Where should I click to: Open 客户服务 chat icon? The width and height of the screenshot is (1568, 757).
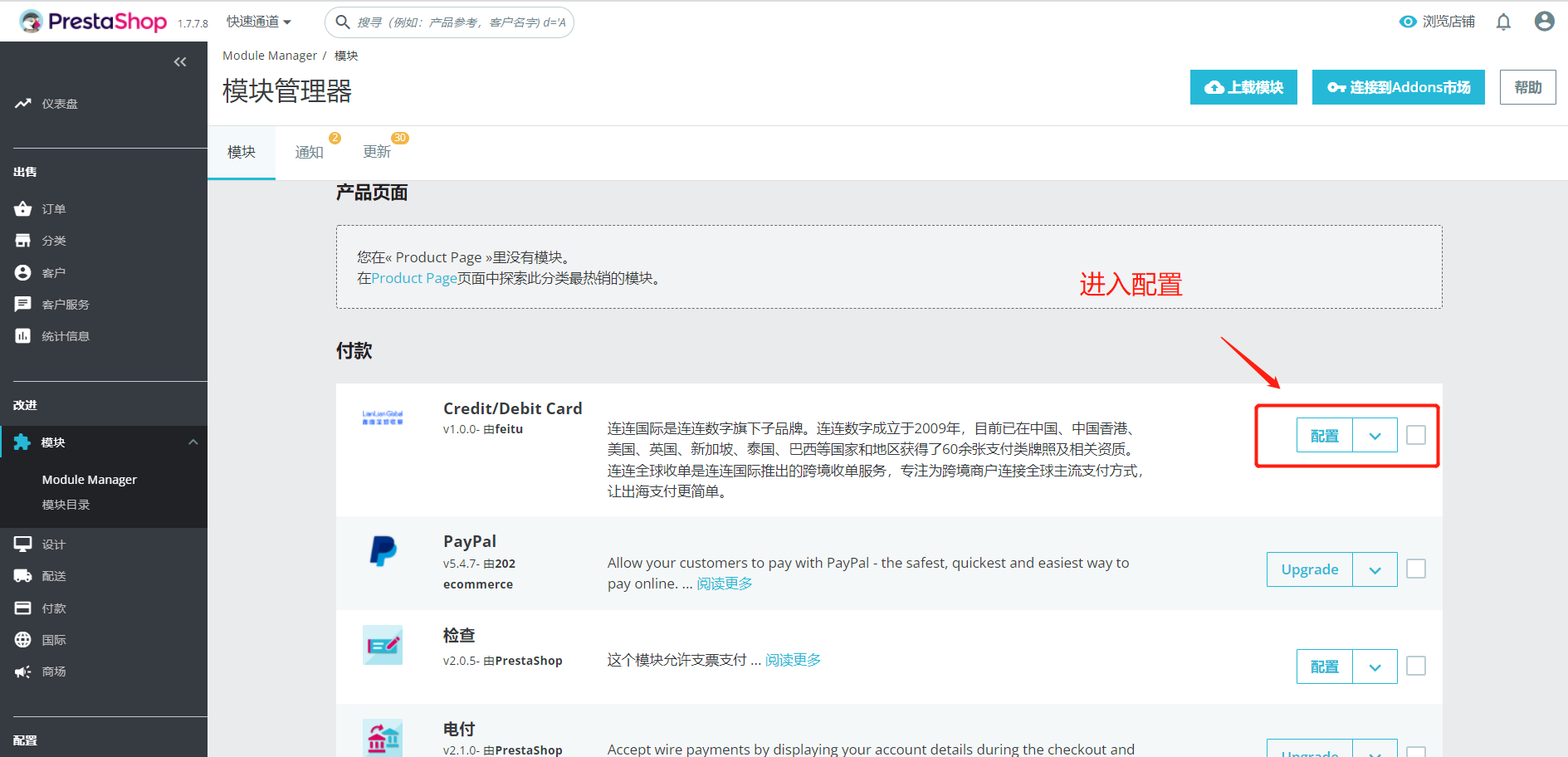[22, 304]
